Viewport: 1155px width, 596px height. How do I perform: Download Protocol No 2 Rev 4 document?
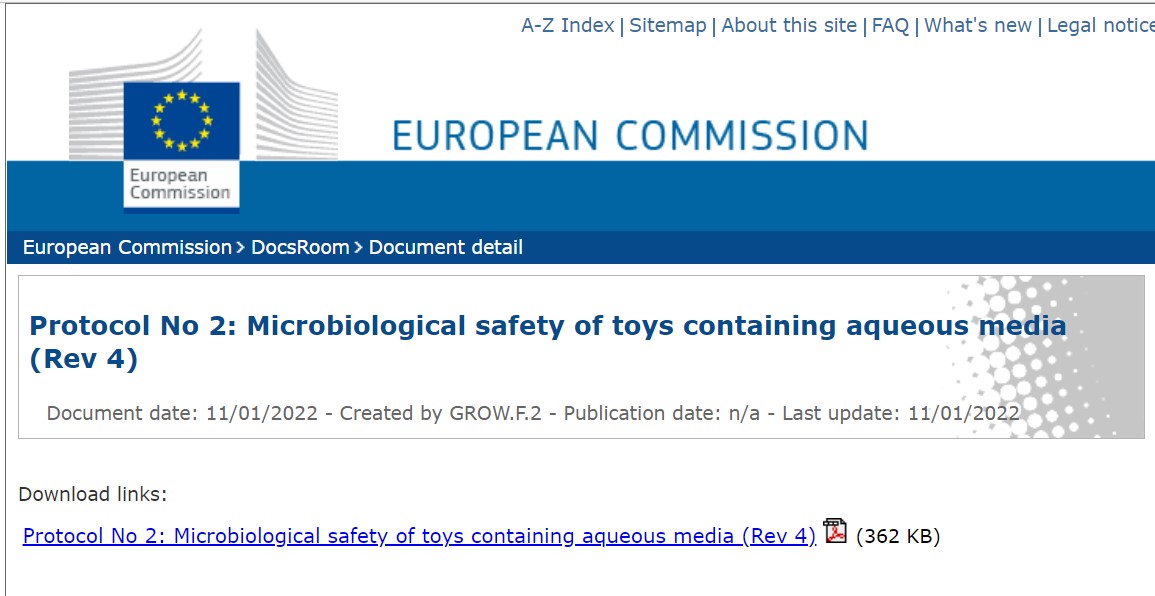click(x=419, y=536)
